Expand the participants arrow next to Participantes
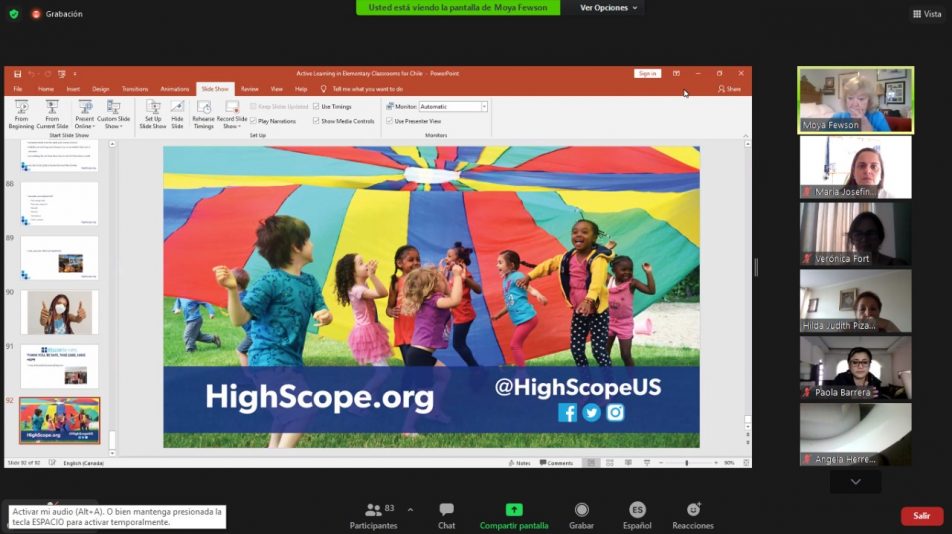Screen dimensions: 952x534 [x=410, y=510]
